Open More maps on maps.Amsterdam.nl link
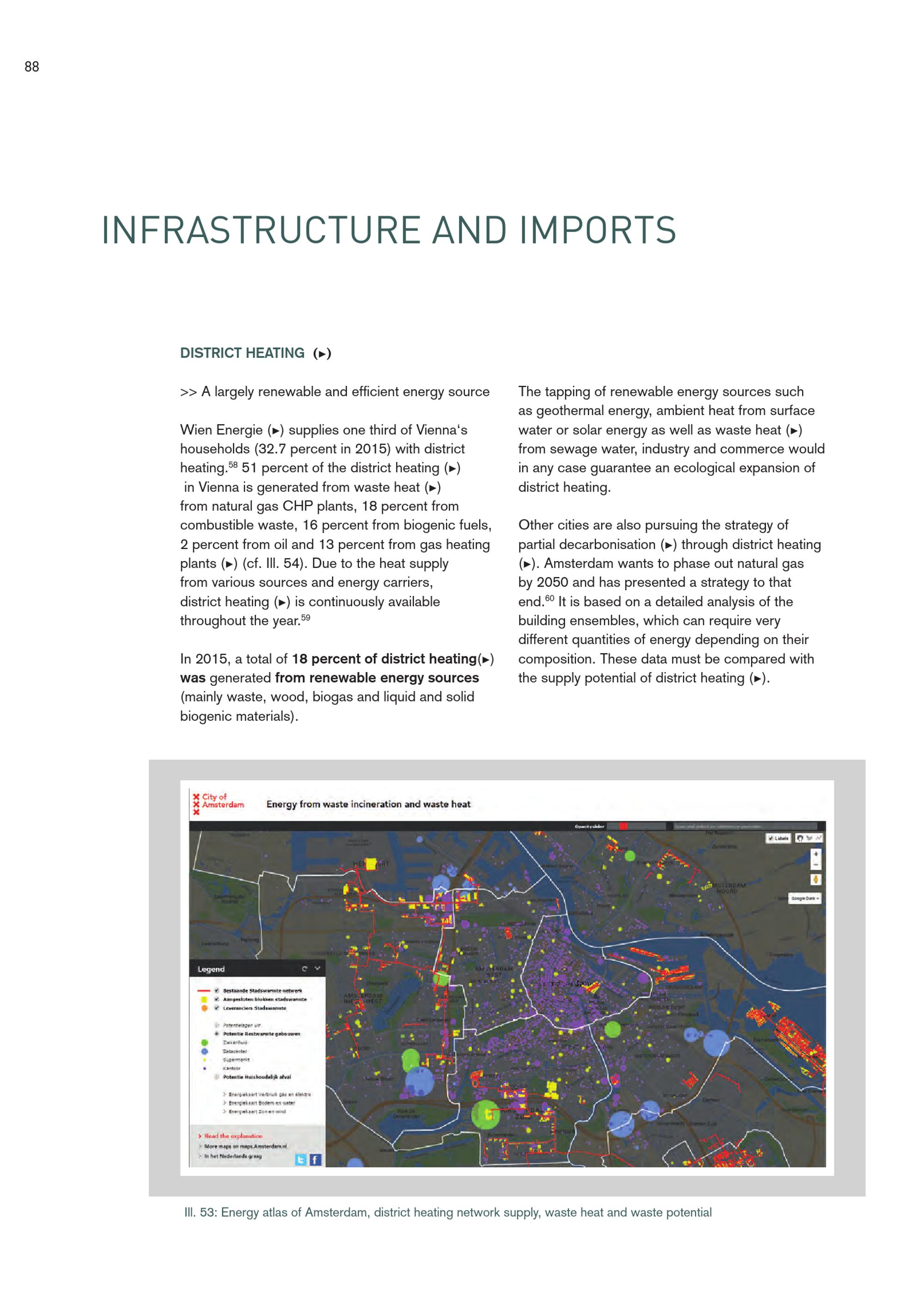The height and width of the screenshot is (1307, 924). click(245, 1146)
